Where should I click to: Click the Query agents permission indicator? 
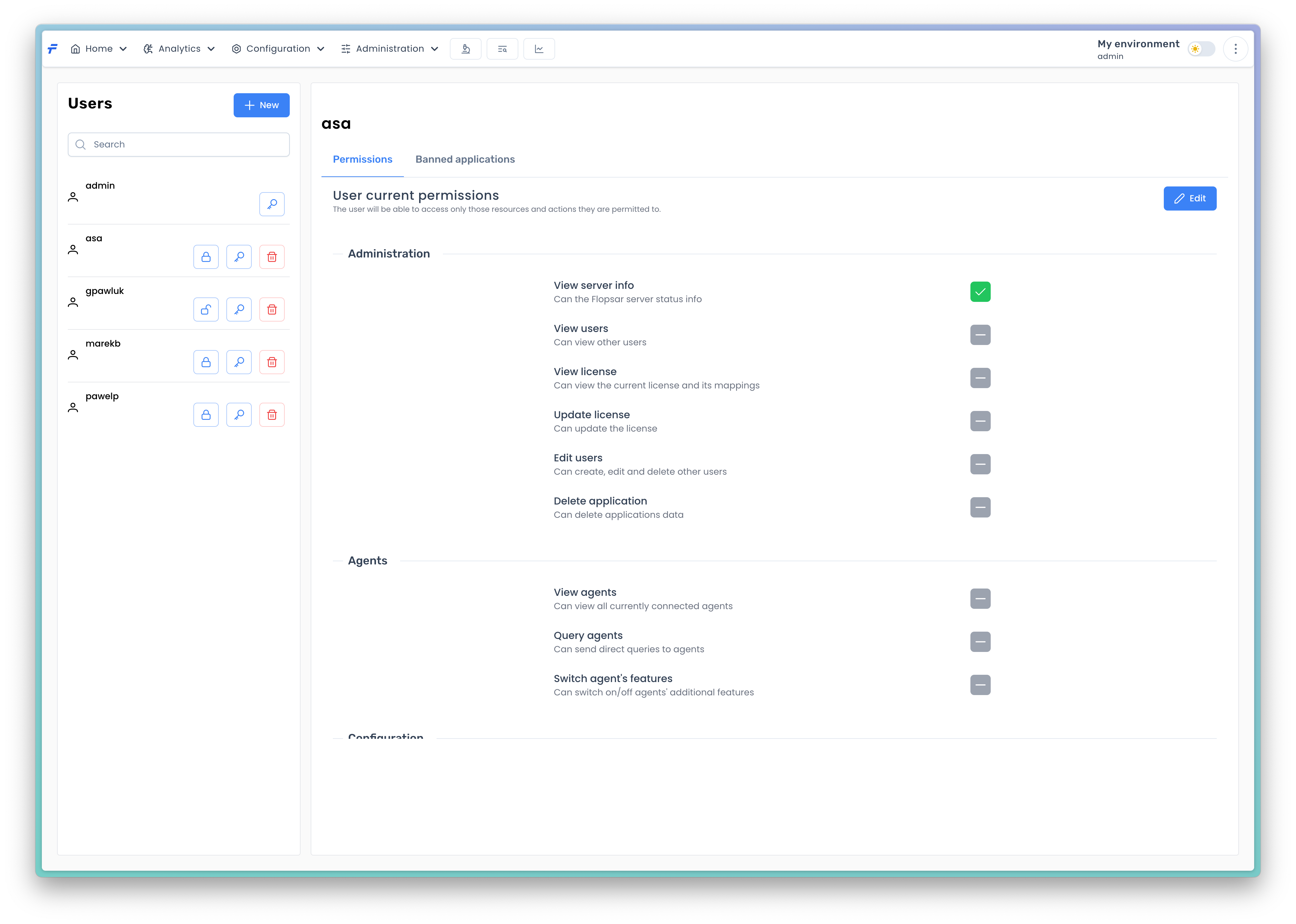click(x=980, y=642)
